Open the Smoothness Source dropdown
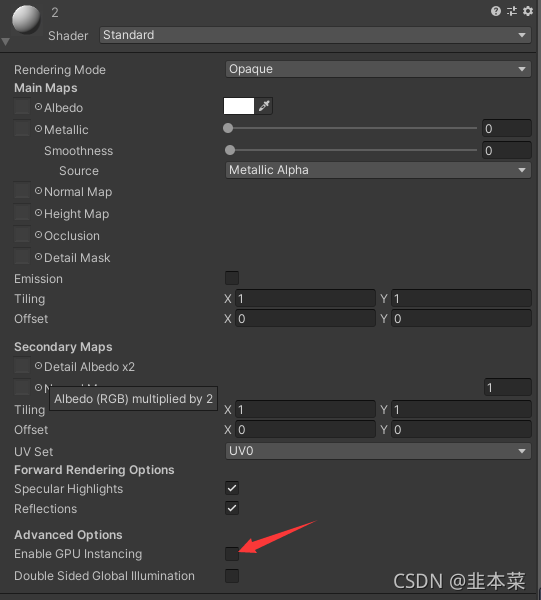The width and height of the screenshot is (541, 600). pos(378,170)
